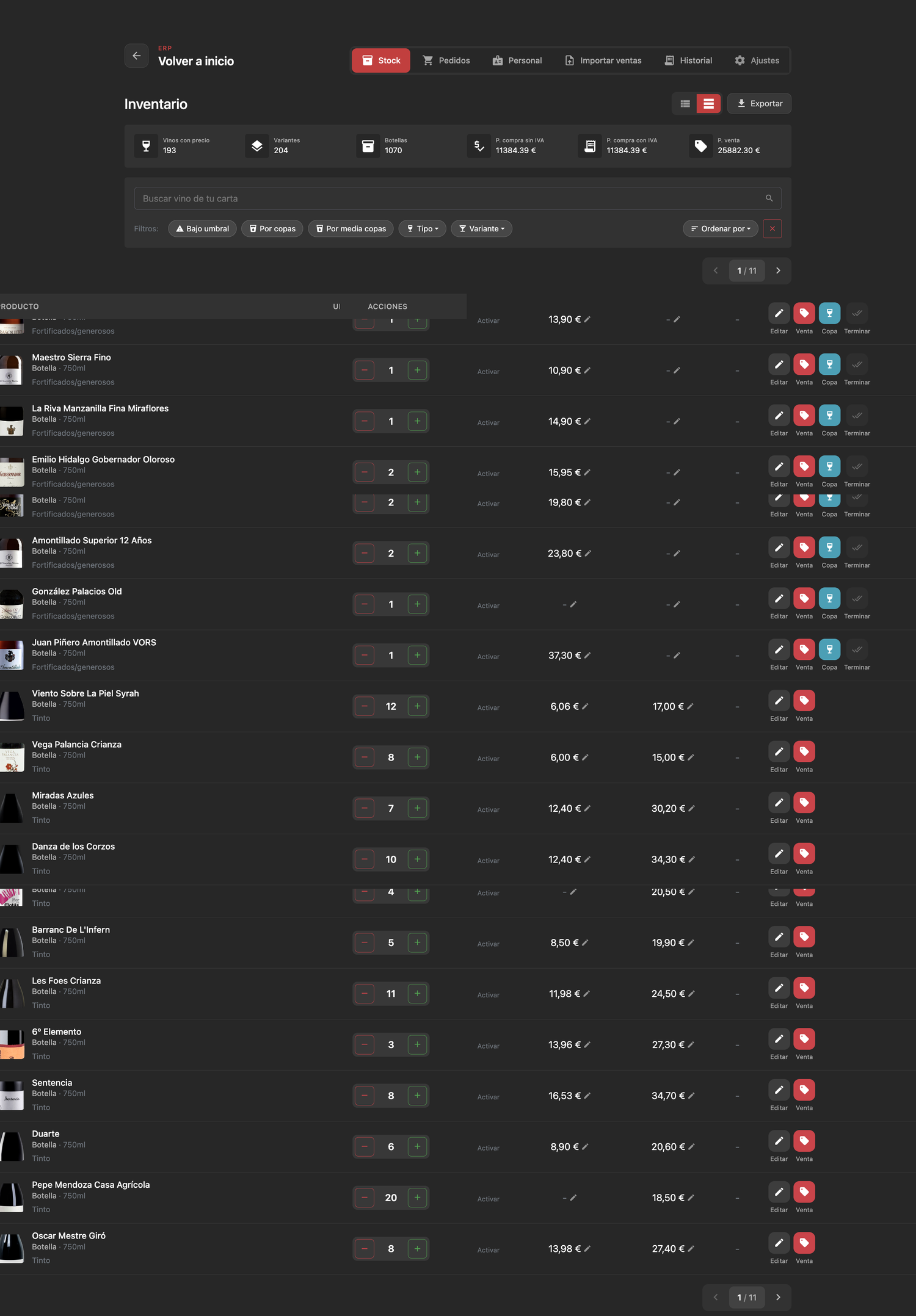
Task: Serve a copa of La Riva Manzanilla
Action: click(x=829, y=416)
